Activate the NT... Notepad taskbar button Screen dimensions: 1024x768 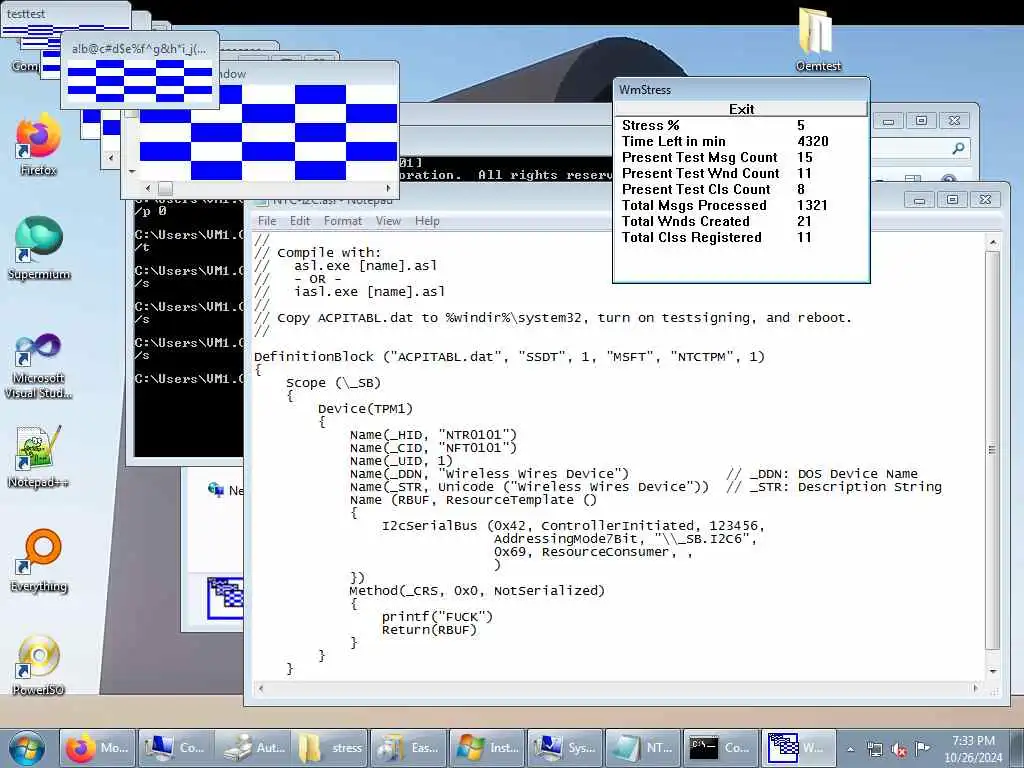point(643,748)
